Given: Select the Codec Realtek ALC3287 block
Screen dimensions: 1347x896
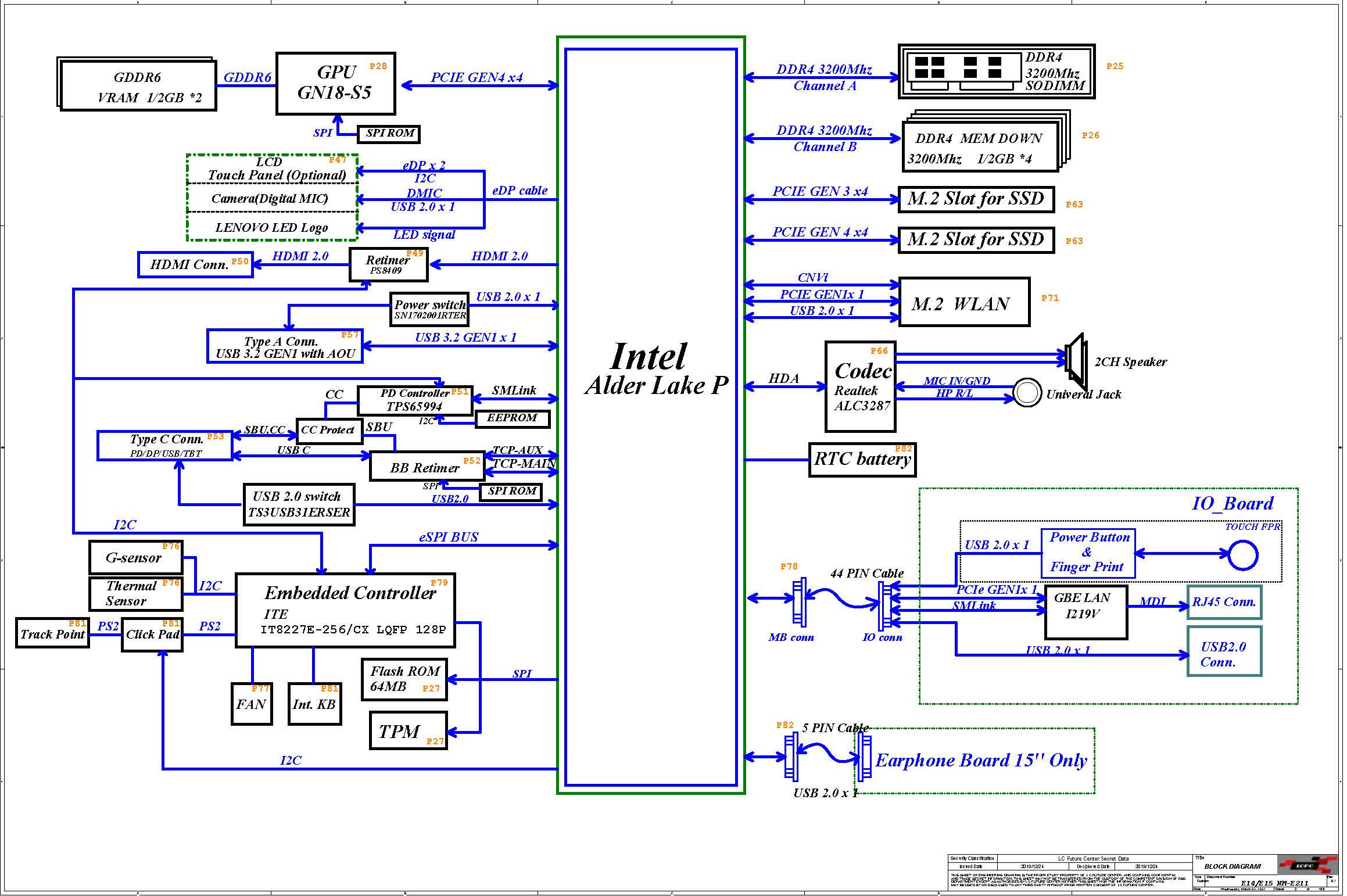Looking at the screenshot, I should (860, 388).
